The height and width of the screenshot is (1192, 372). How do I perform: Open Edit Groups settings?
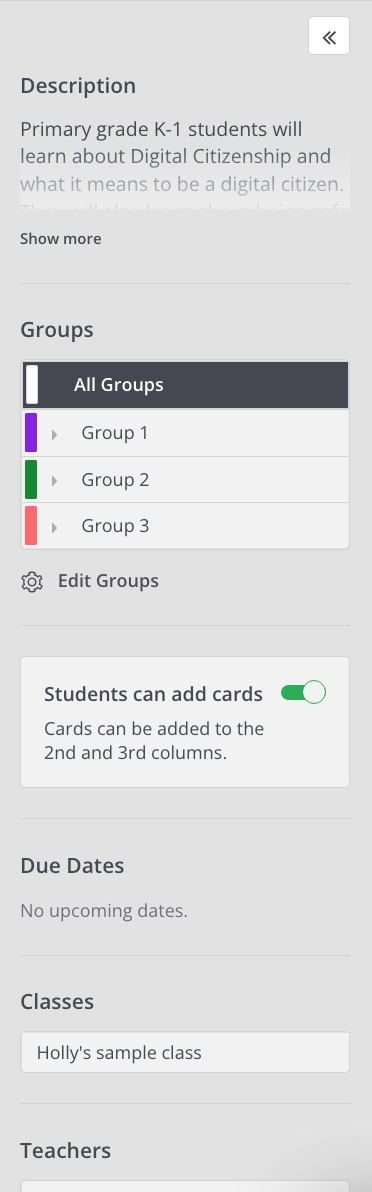coord(108,582)
